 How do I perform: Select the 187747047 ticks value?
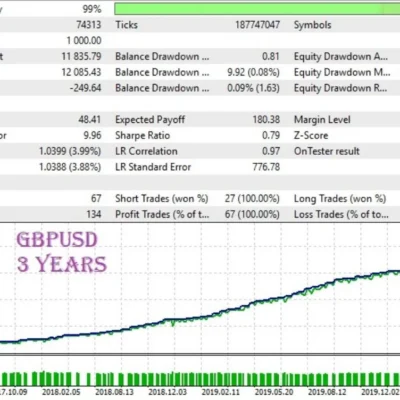click(257, 25)
